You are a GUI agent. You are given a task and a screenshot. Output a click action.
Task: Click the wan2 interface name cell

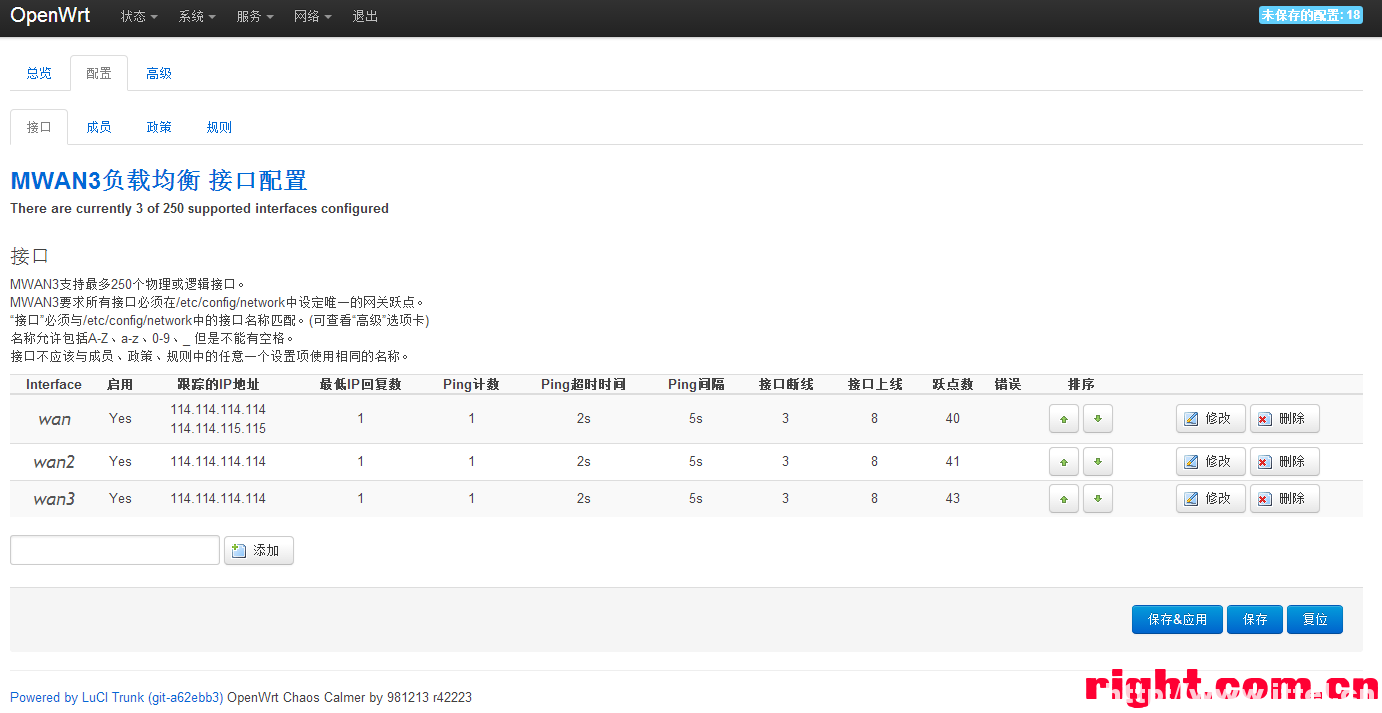click(x=54, y=462)
